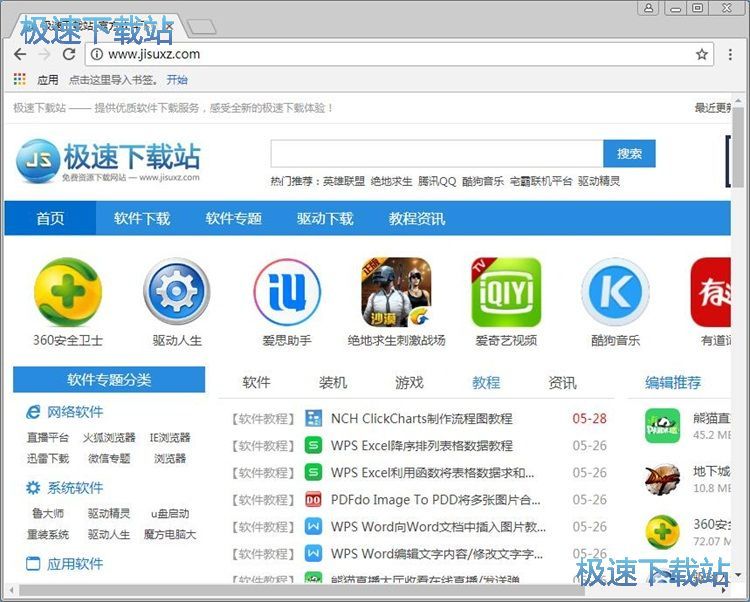
Task: Click the horizontal scrollbar at bottom
Action: coord(300,592)
